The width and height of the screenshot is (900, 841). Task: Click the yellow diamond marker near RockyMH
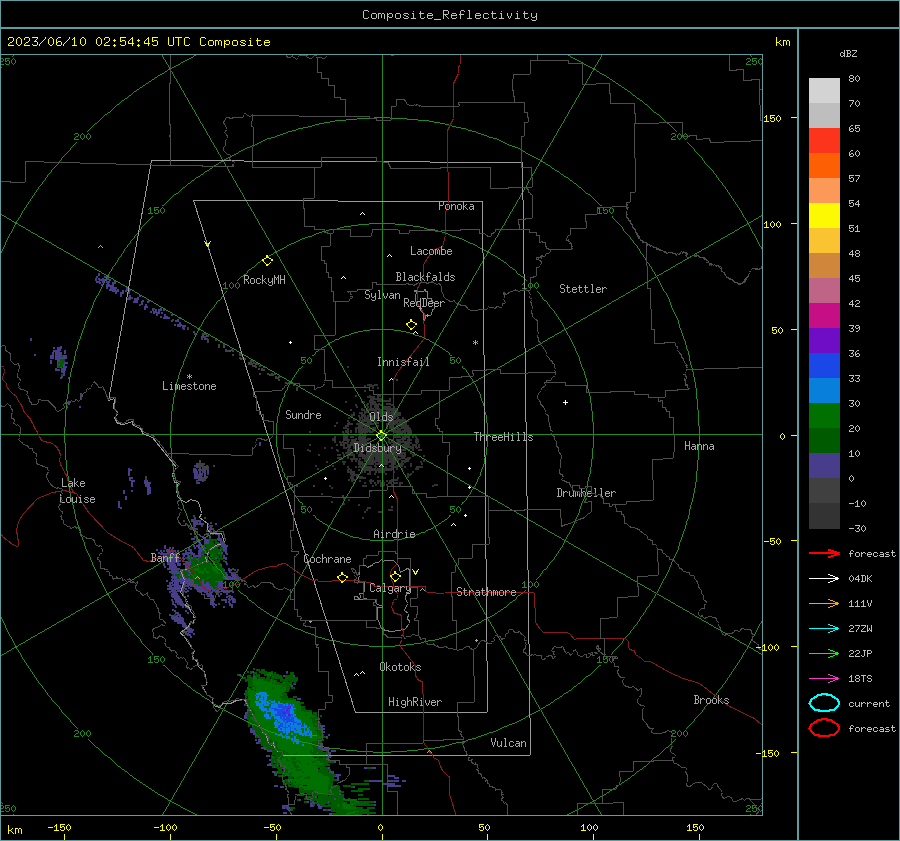tap(267, 261)
